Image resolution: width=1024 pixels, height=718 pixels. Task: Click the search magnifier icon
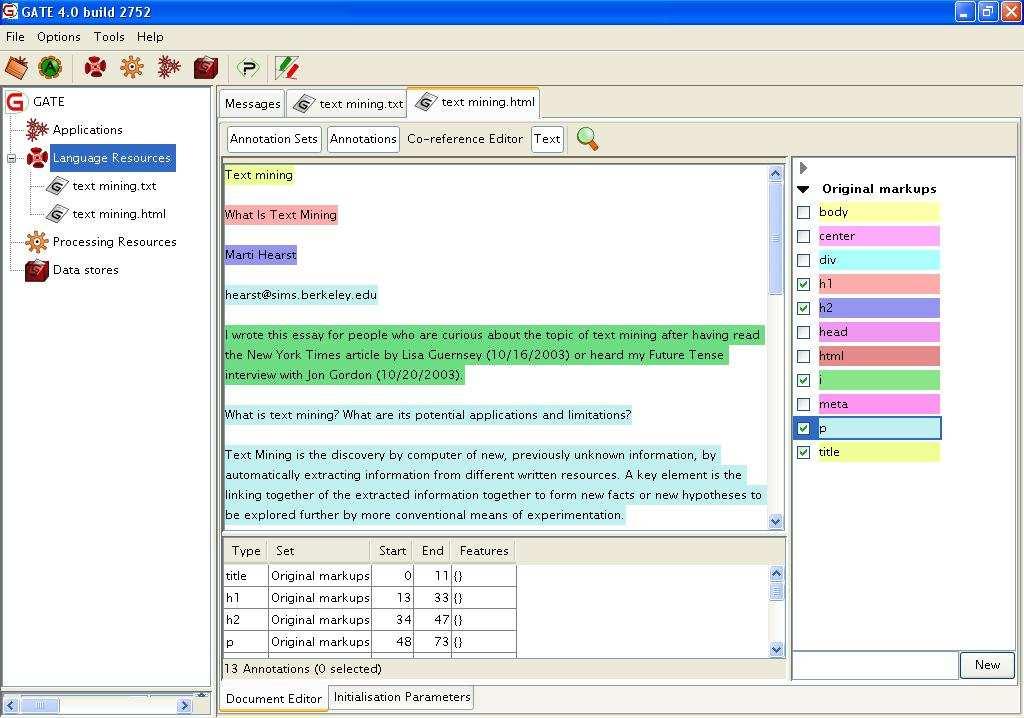click(587, 139)
